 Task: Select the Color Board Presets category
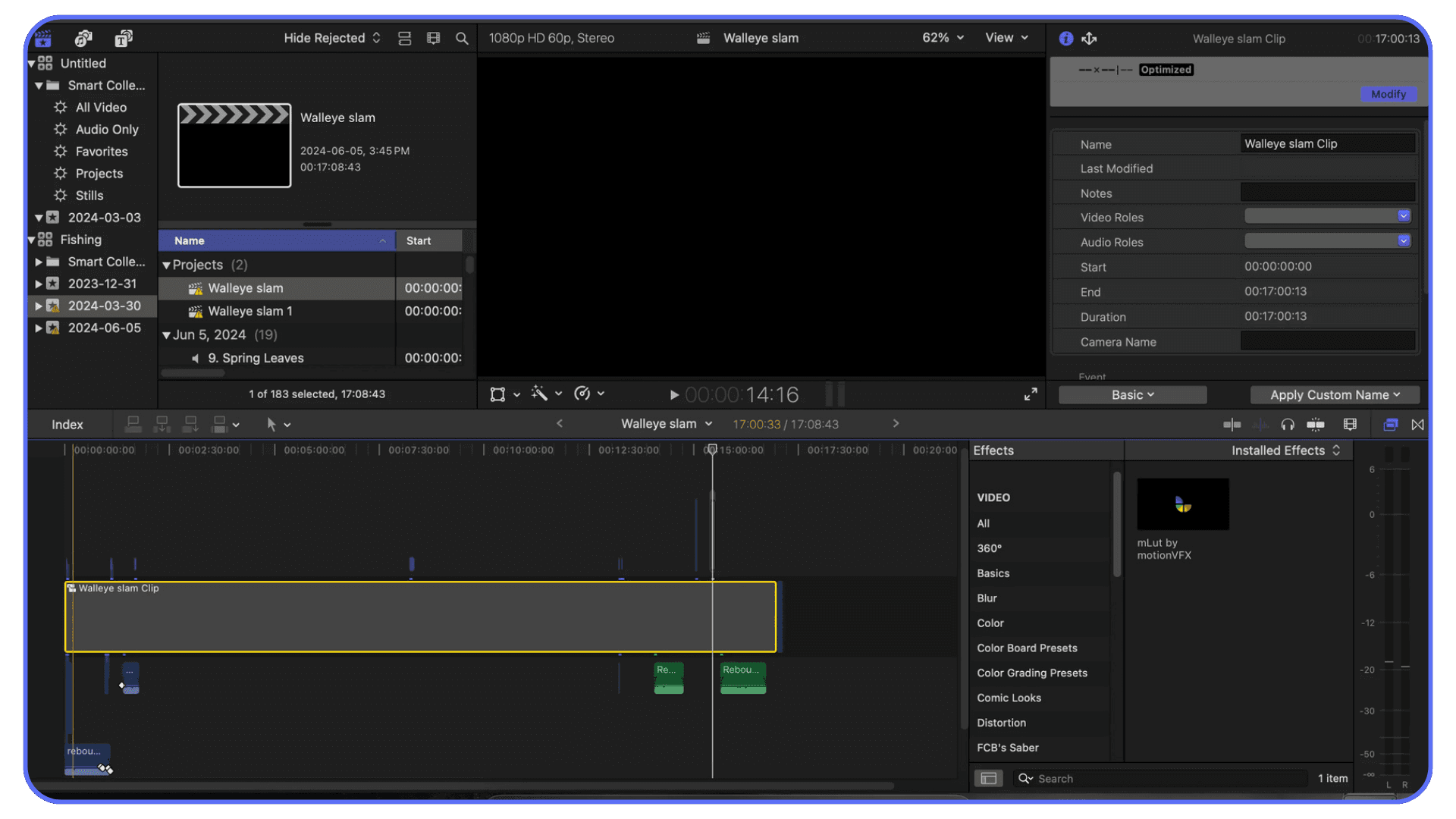[x=1027, y=648]
